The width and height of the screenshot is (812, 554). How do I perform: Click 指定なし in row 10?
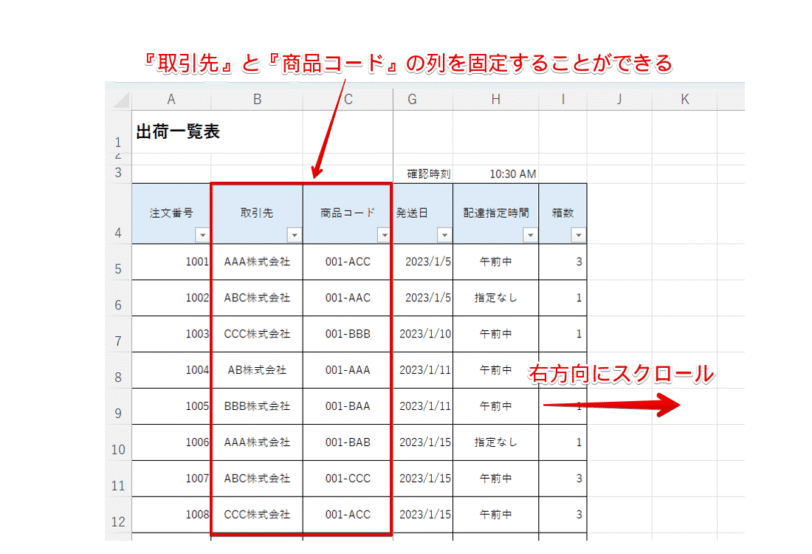[496, 442]
